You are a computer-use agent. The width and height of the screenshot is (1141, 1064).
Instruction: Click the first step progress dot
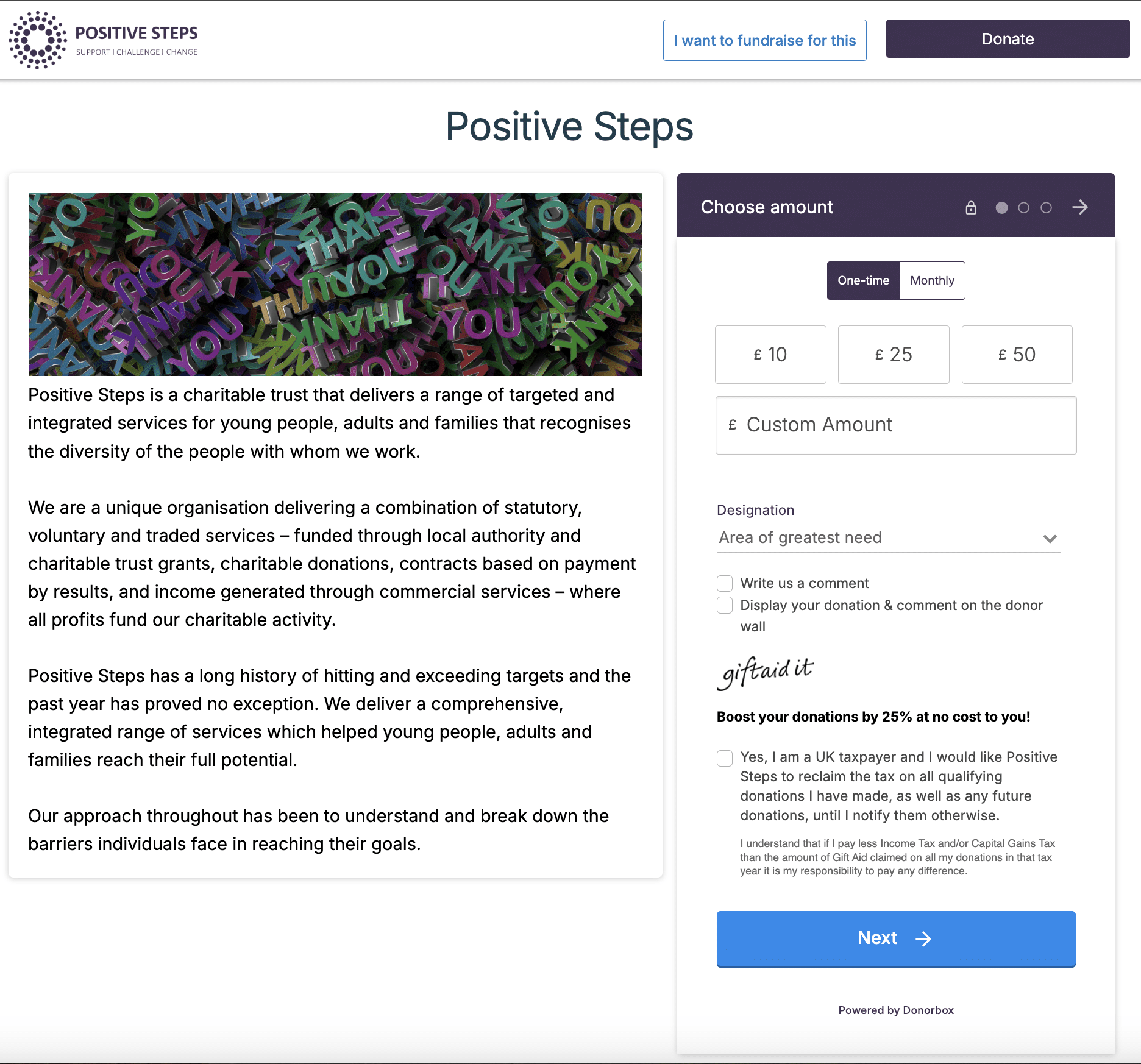click(x=1001, y=208)
